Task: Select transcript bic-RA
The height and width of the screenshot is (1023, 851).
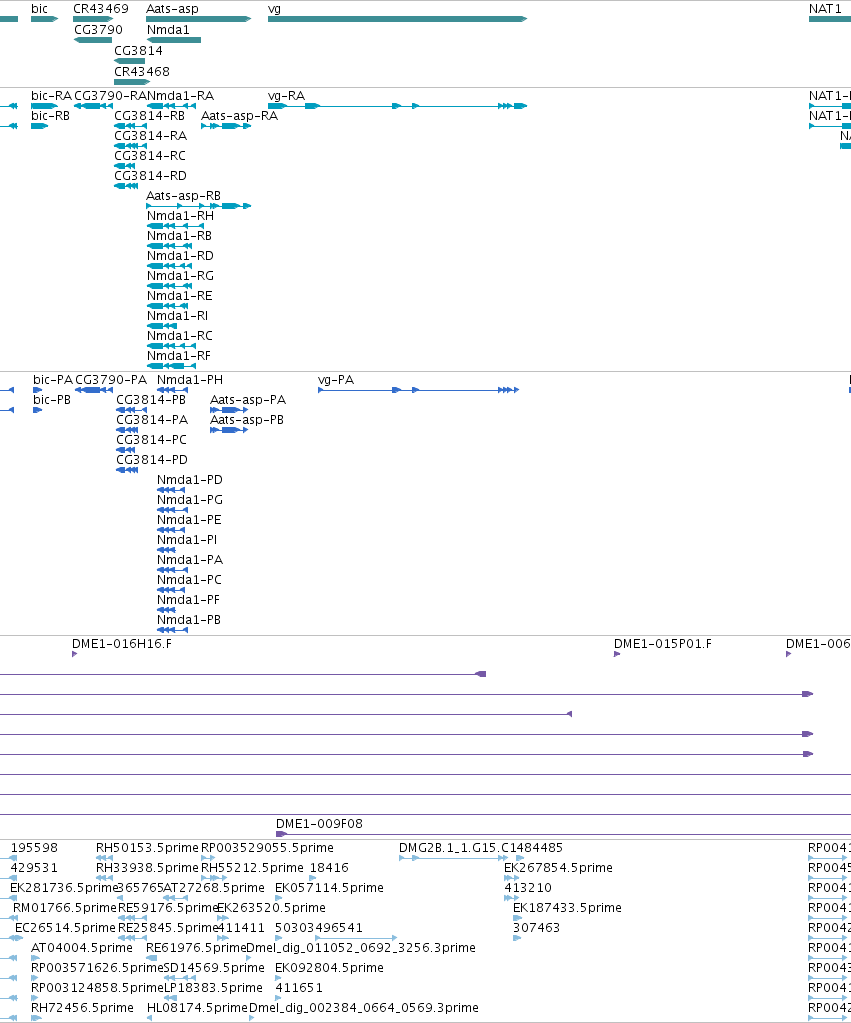Action: coord(52,96)
